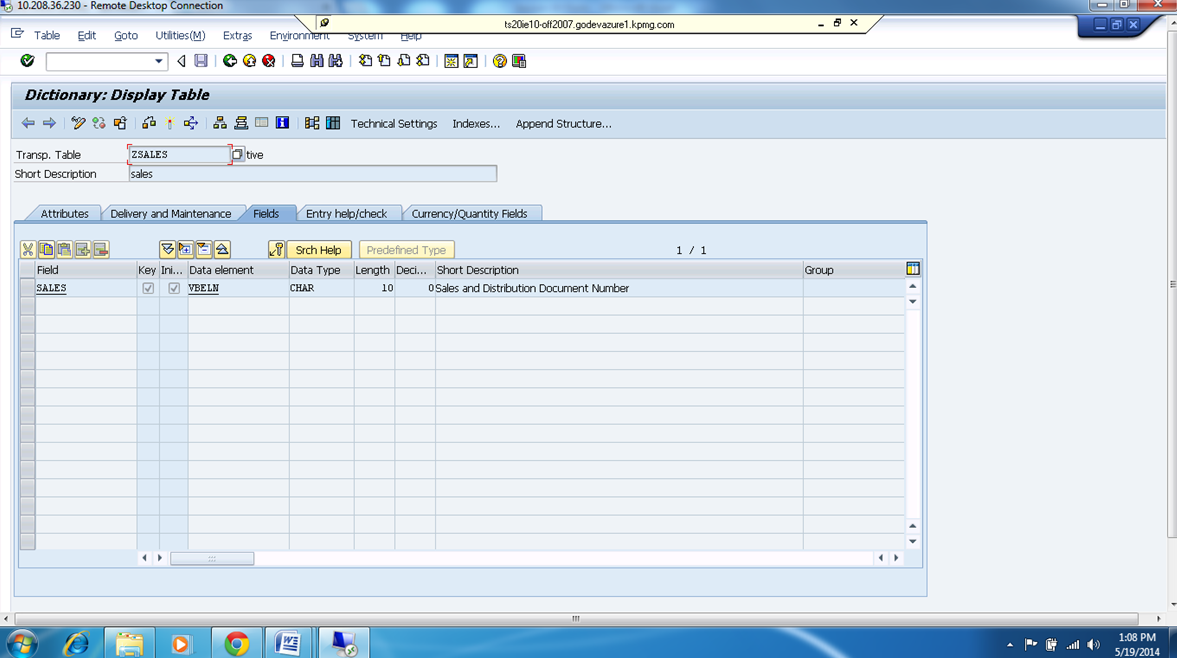
Task: Copy the selected field row with copy icon
Action: 45,249
